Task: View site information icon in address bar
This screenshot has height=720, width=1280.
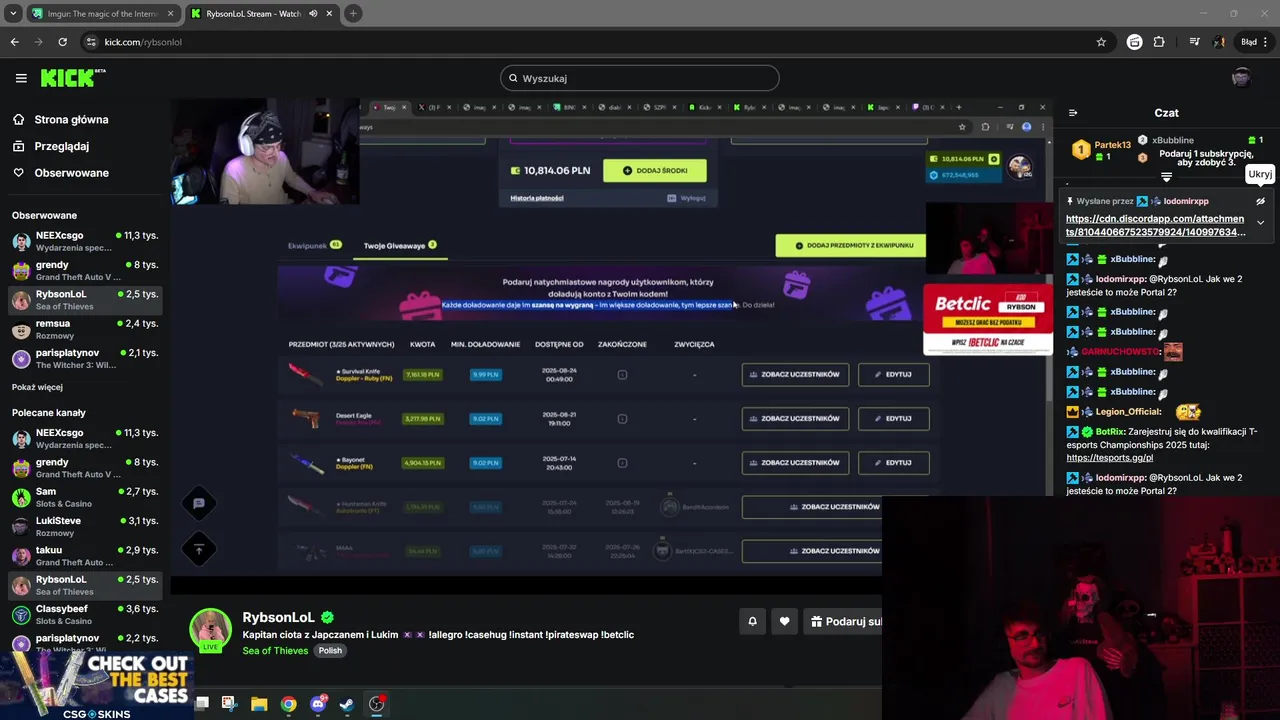Action: tap(91, 42)
